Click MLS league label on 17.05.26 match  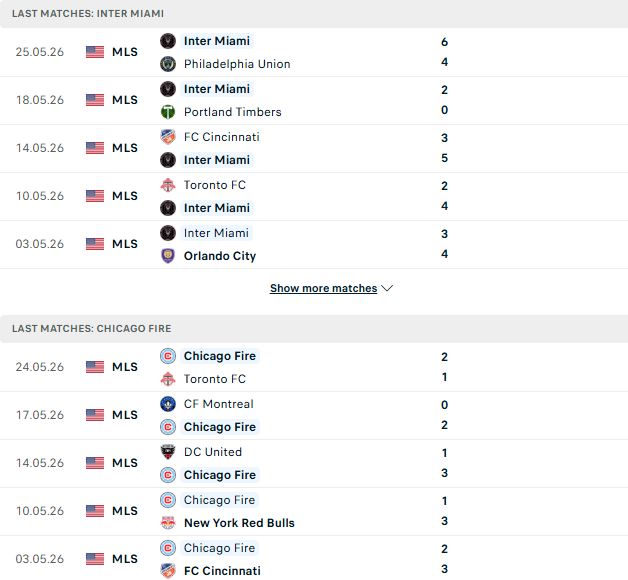pos(125,415)
